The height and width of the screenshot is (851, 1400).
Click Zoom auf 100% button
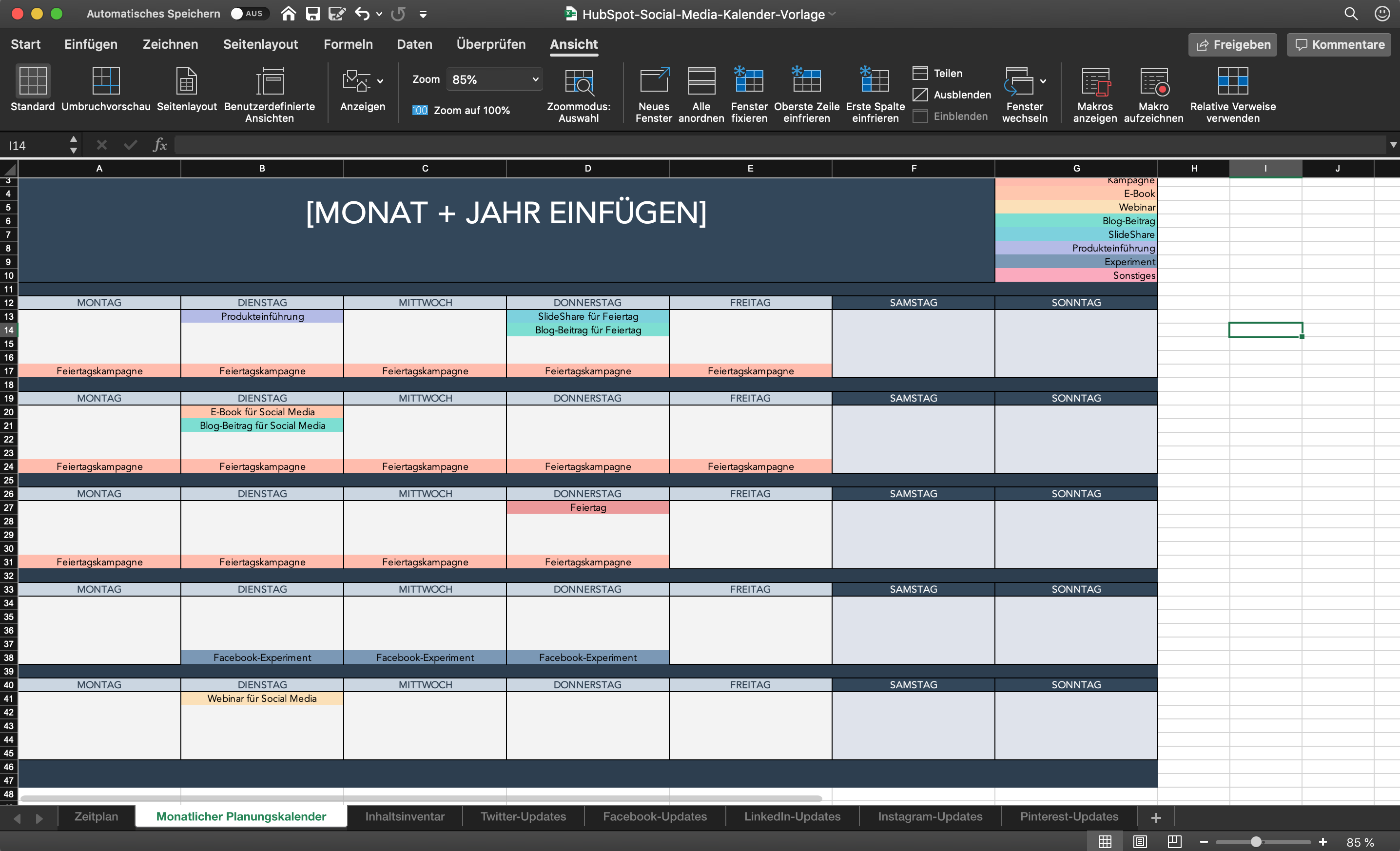pos(461,110)
